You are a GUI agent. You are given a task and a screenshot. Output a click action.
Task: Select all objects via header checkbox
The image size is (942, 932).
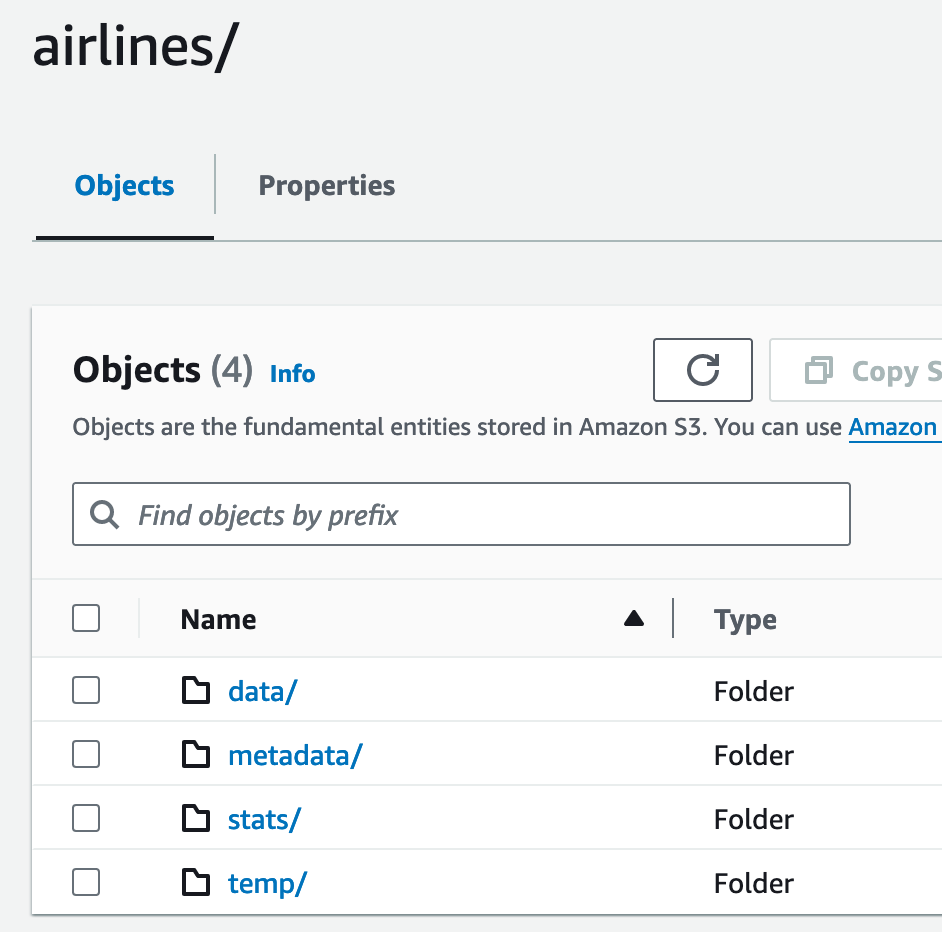[85, 618]
